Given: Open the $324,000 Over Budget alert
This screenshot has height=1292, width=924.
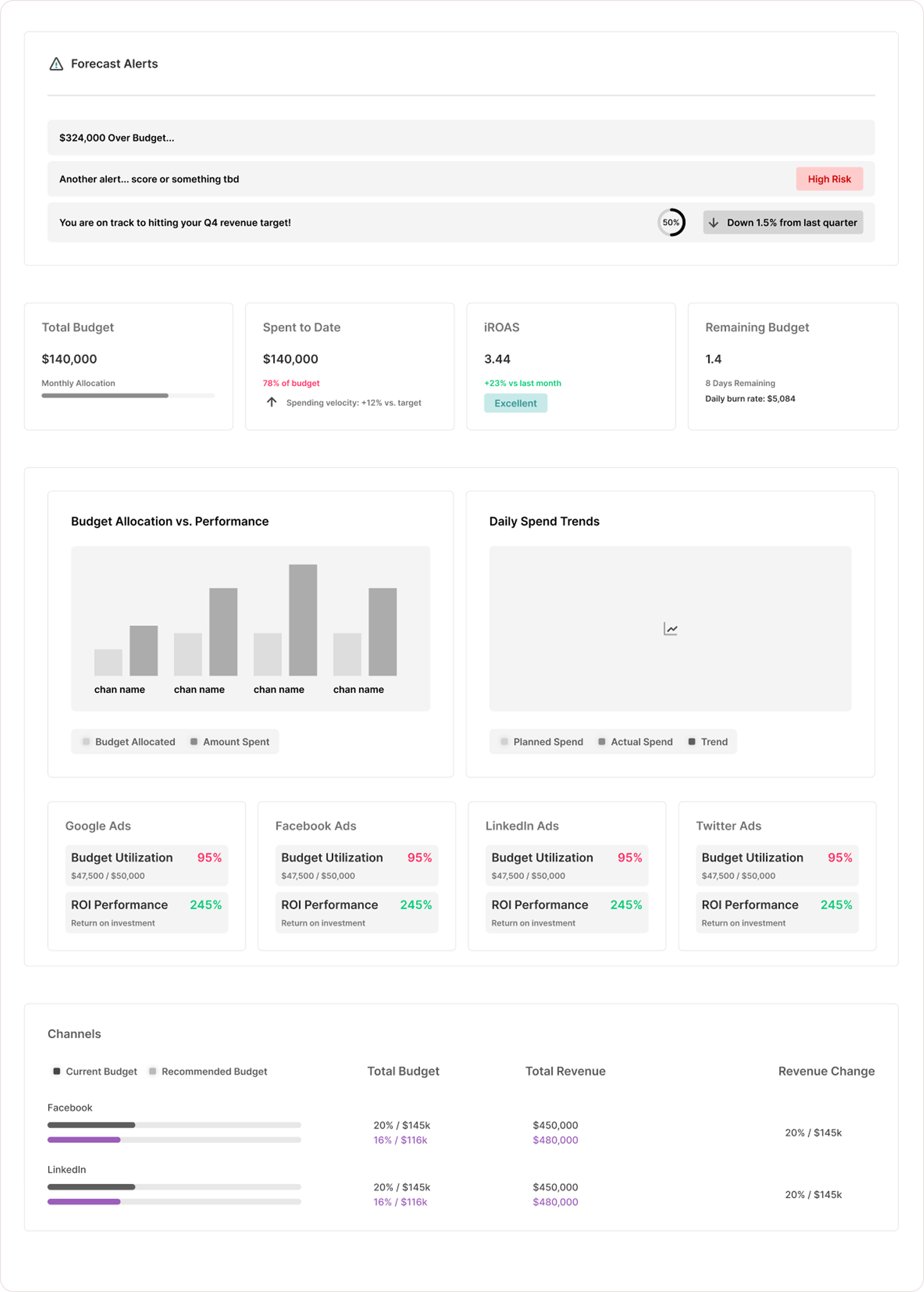Looking at the screenshot, I should (x=460, y=138).
